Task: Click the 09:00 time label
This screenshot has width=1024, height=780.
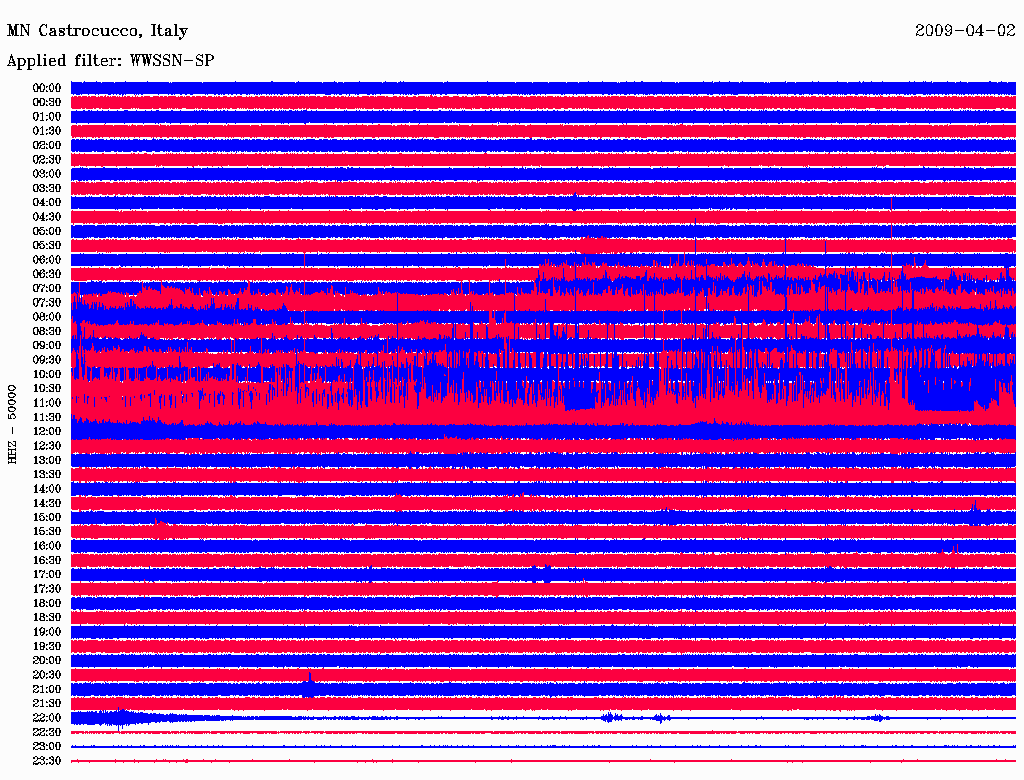Action: 47,346
